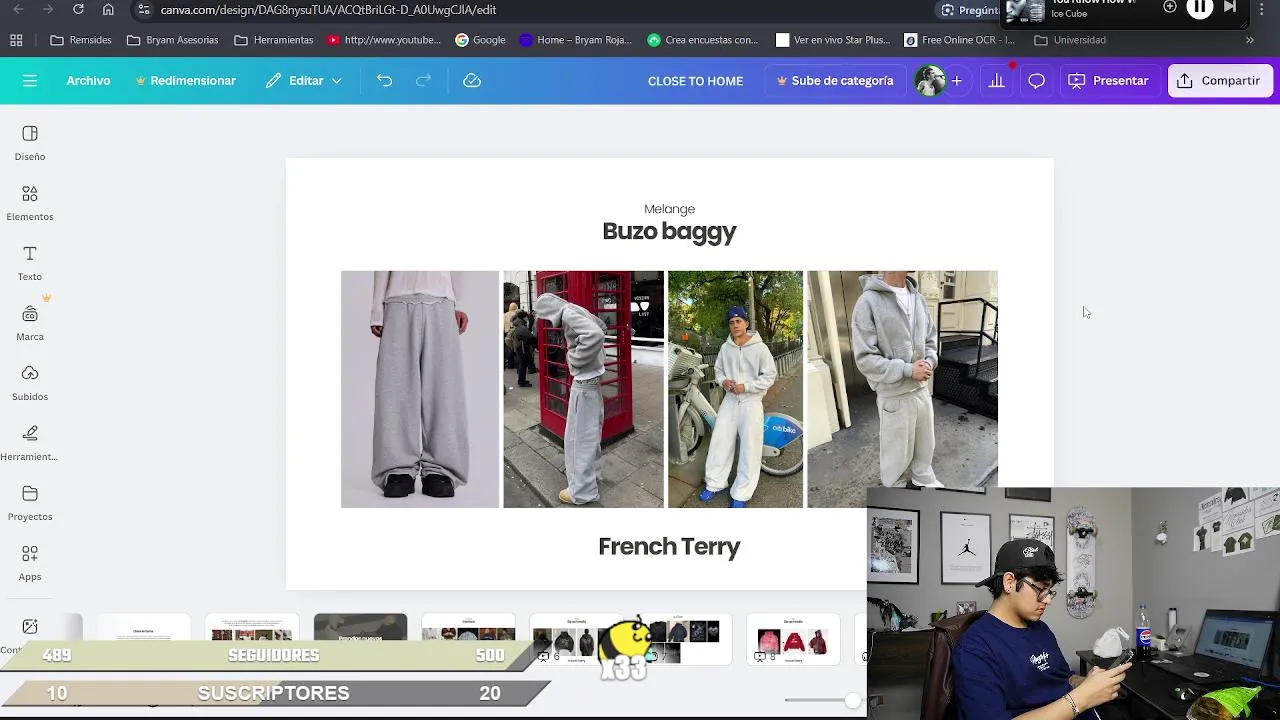Open the Crea encuestas con bookmark

(x=703, y=40)
